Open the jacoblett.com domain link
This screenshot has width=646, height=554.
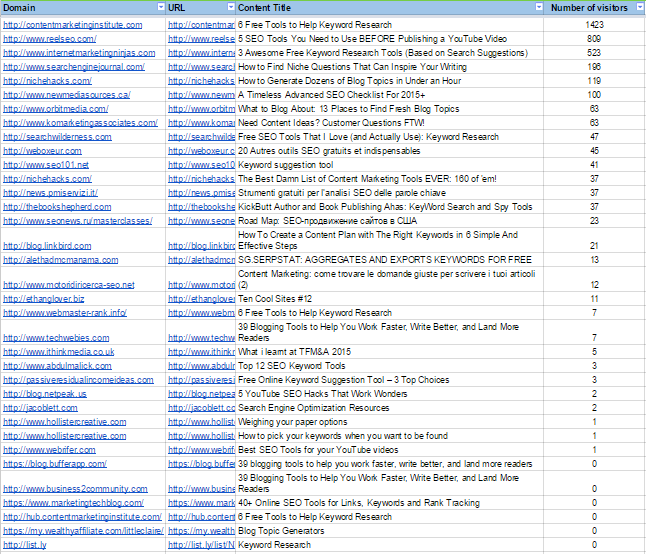coord(40,408)
